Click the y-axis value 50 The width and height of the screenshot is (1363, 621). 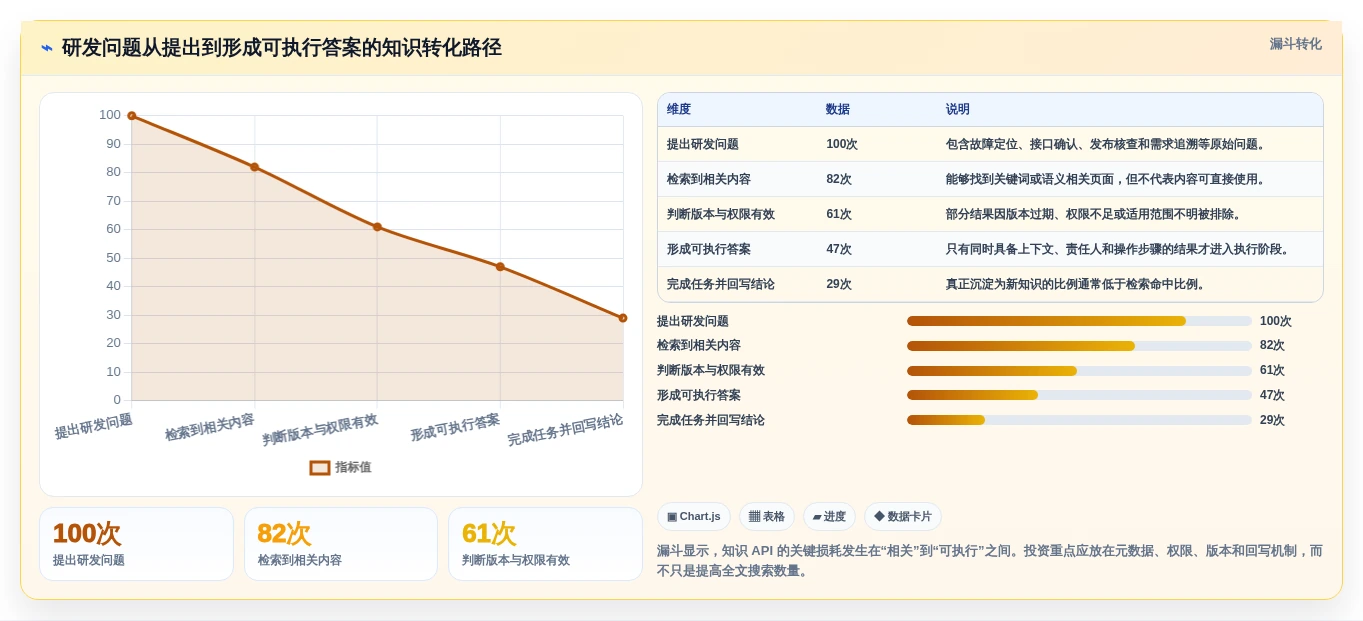click(x=113, y=258)
